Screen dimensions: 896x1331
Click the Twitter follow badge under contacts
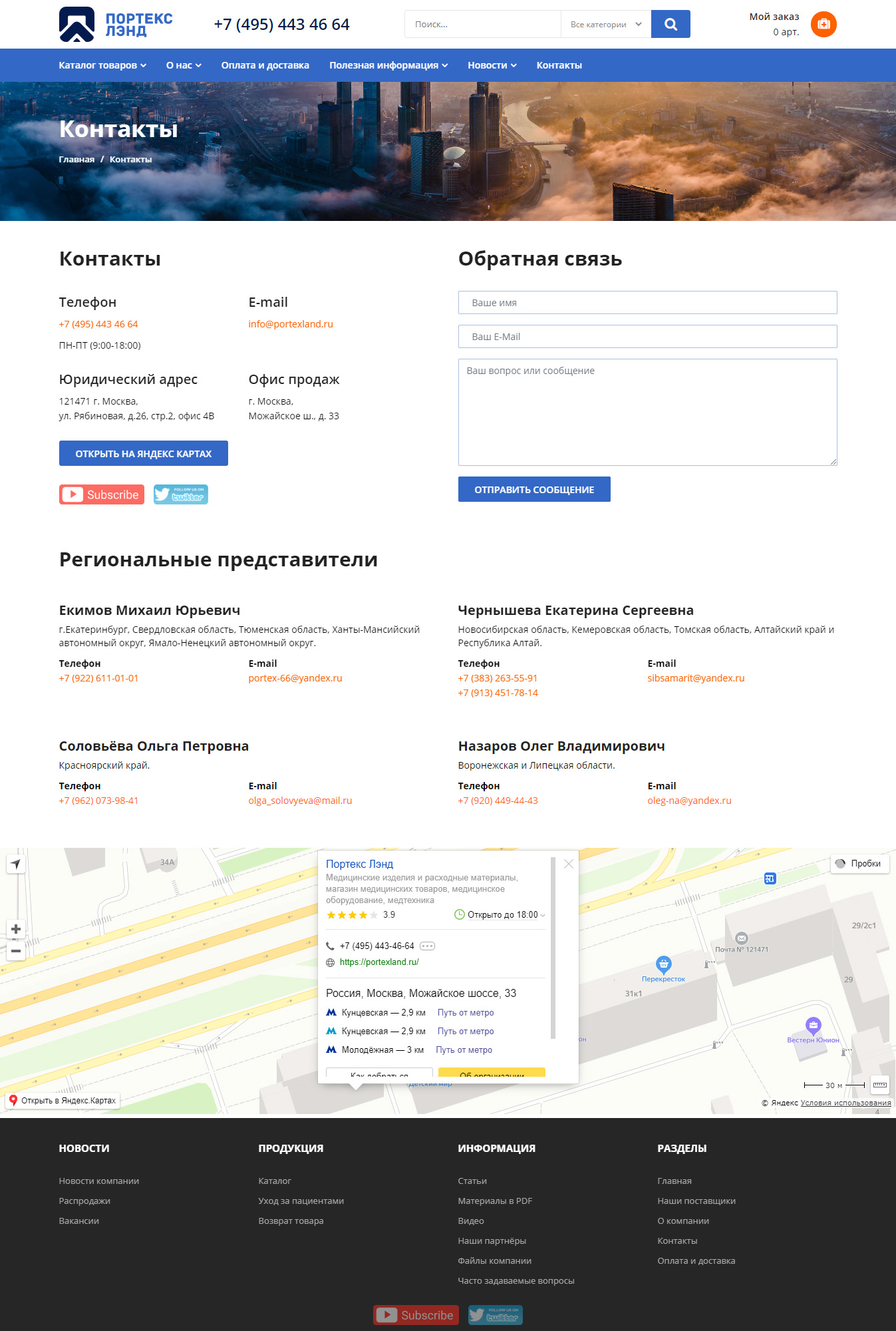pos(181,494)
